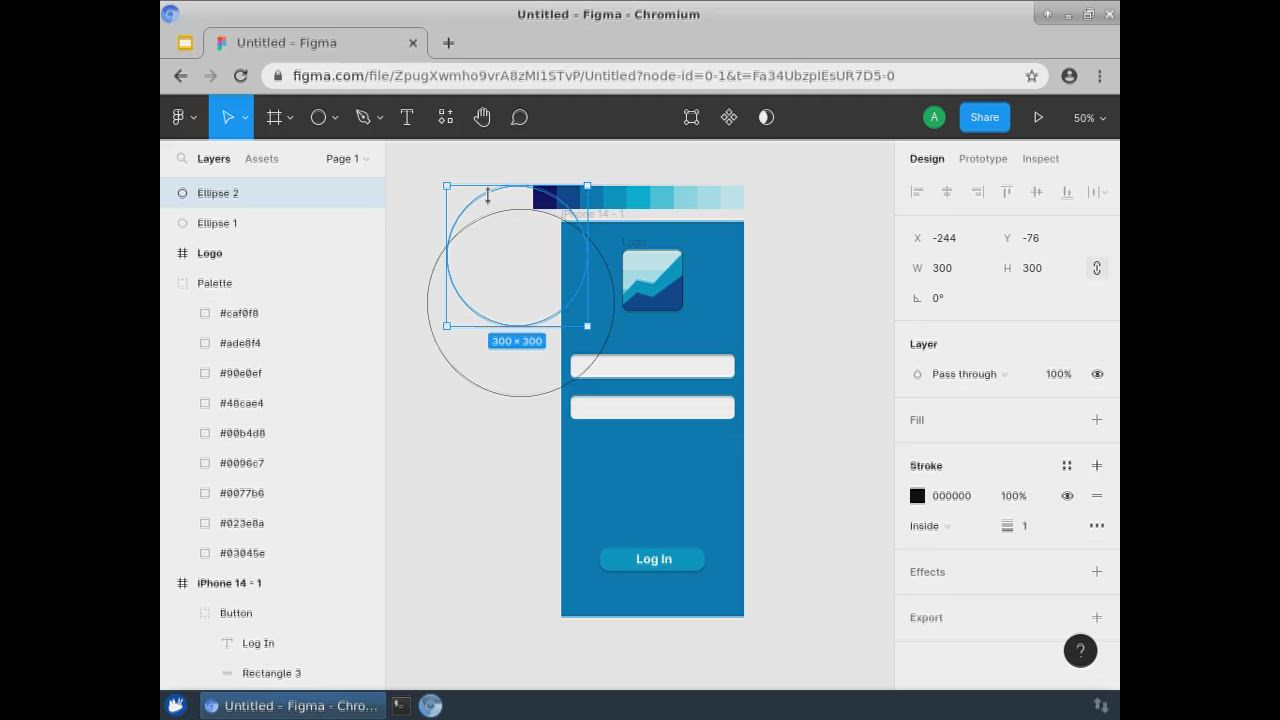Open the help menu with question mark button

point(1080,651)
